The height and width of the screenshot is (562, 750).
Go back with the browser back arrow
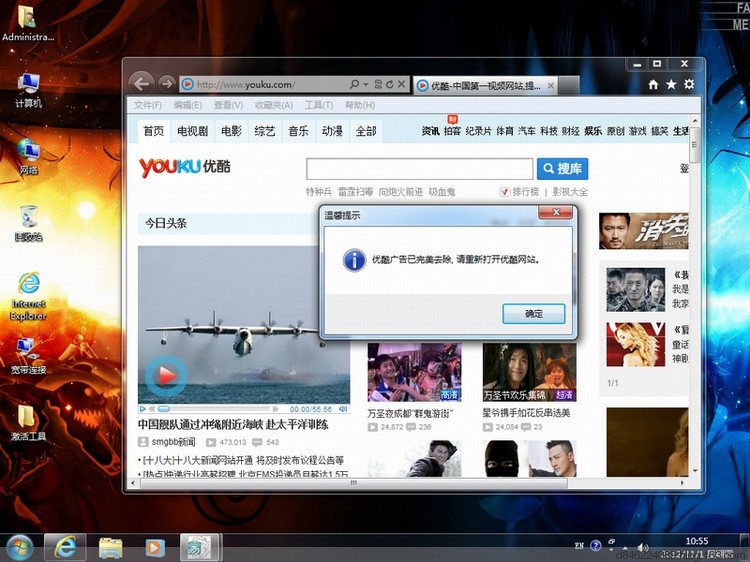[x=142, y=84]
